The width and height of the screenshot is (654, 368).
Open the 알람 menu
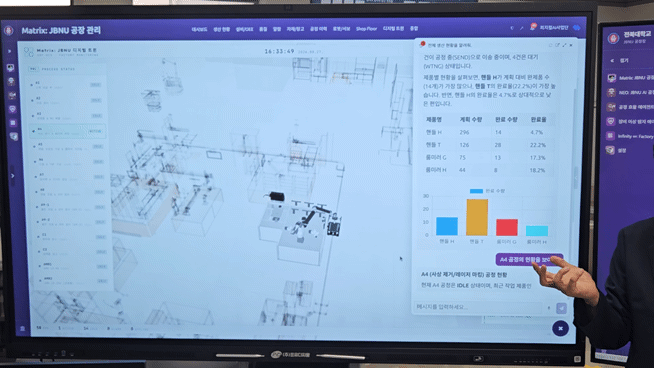[277, 29]
